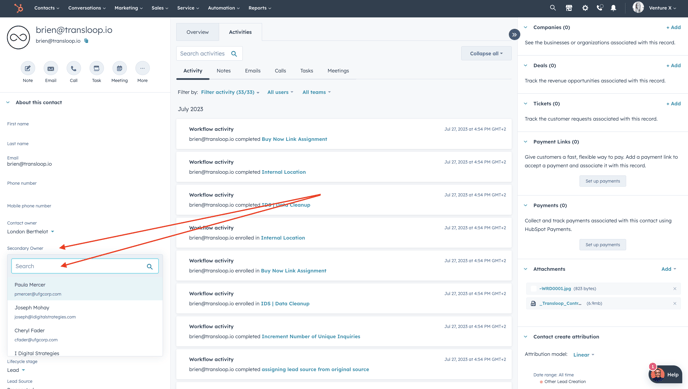Open Filter activity (33/33) dropdown
Image resolution: width=688 pixels, height=389 pixels.
pos(230,92)
